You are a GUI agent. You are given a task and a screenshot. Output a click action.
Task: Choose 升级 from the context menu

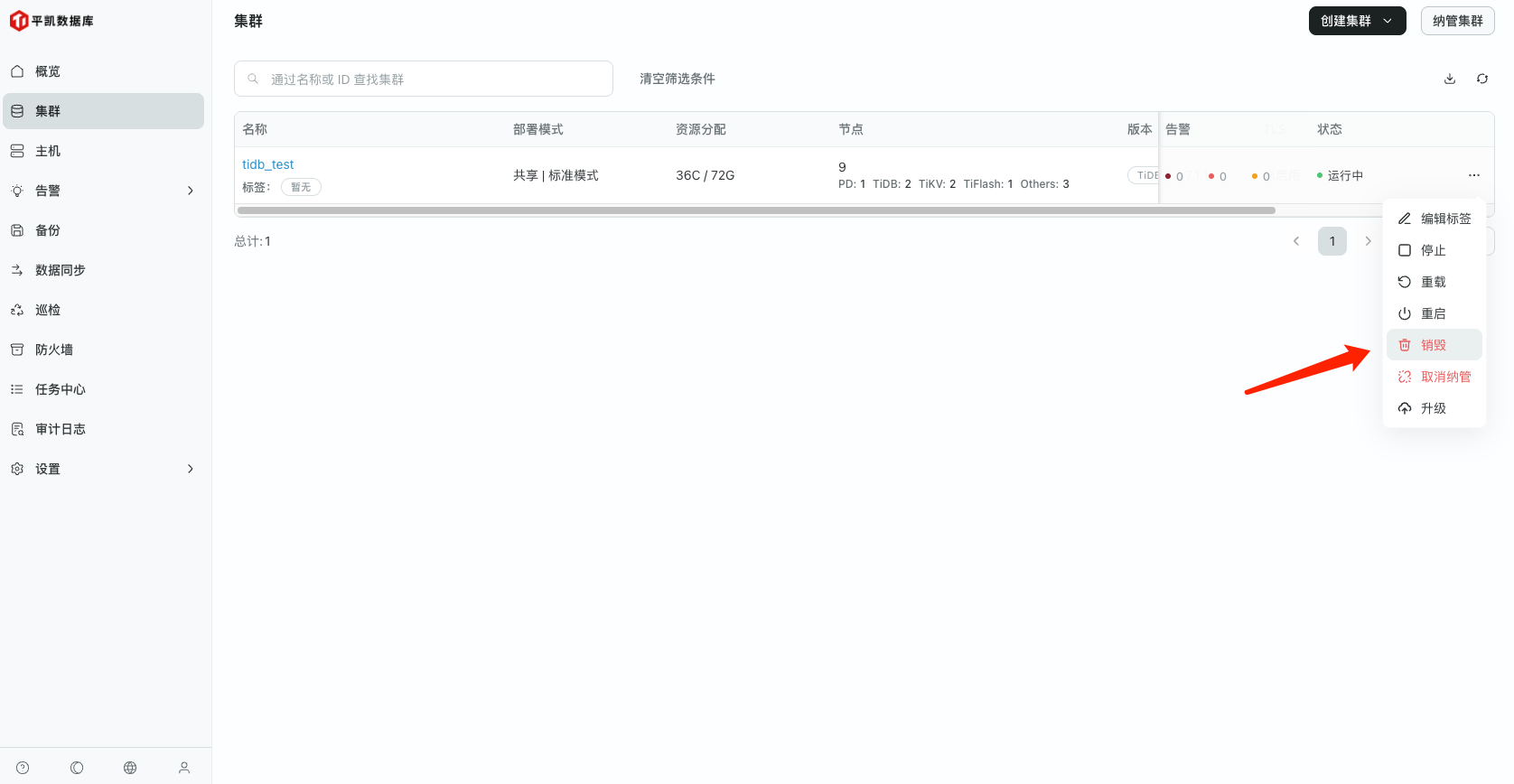pyautogui.click(x=1435, y=408)
